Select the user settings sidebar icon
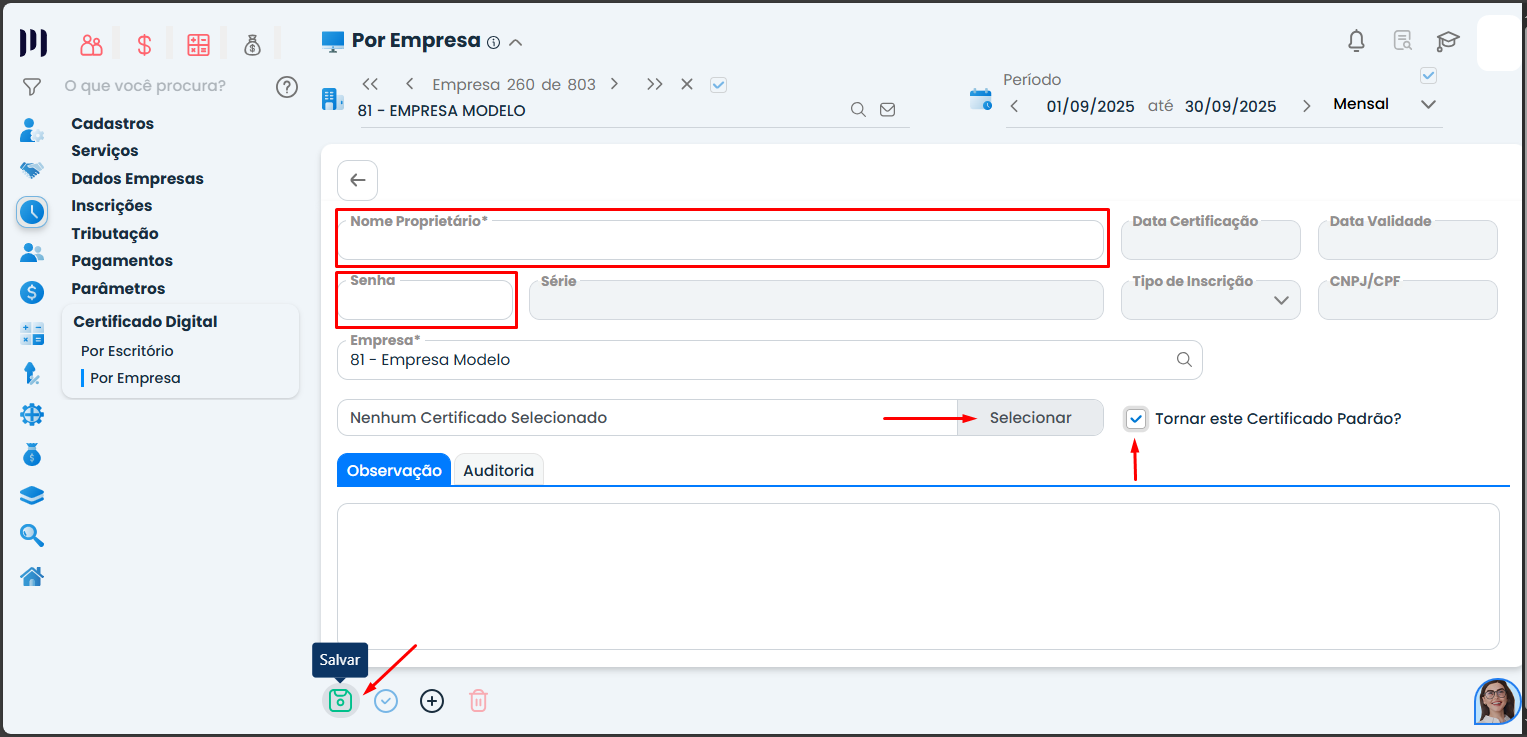 coord(32,130)
